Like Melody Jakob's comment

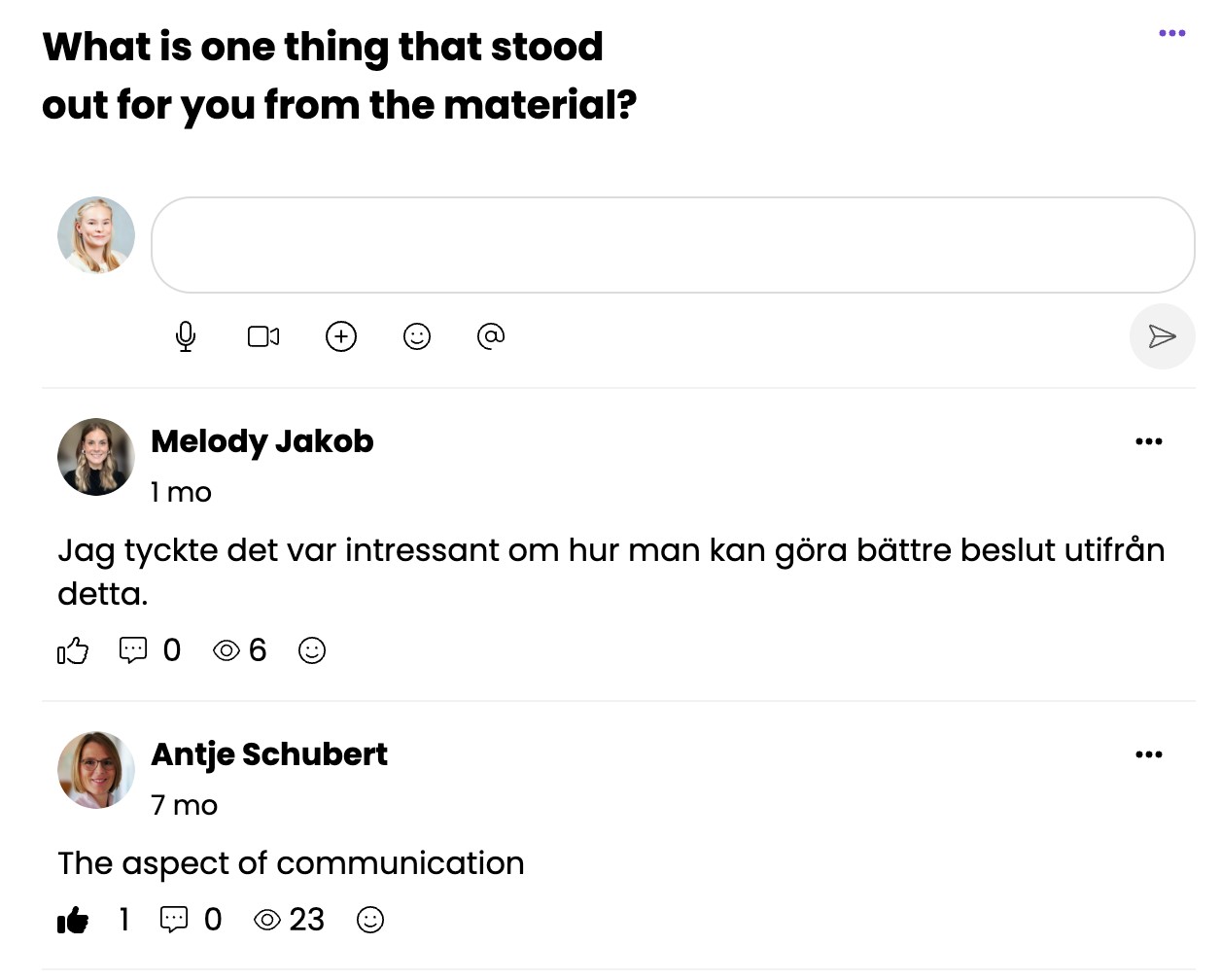tap(73, 650)
